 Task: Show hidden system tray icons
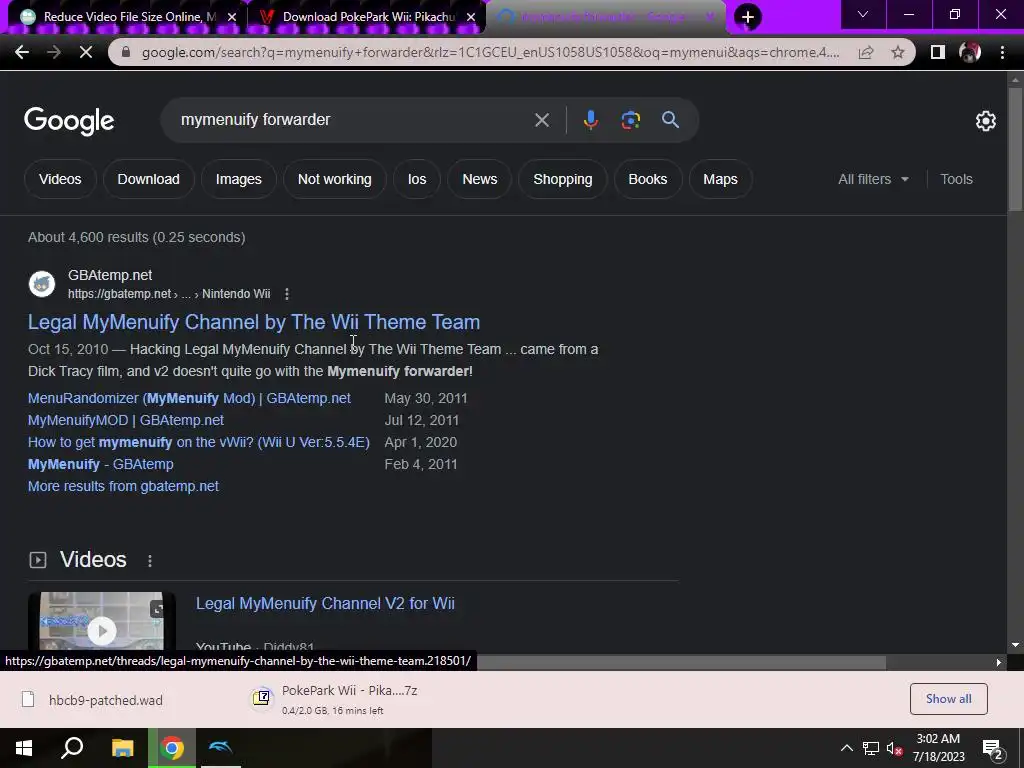pyautogui.click(x=846, y=748)
